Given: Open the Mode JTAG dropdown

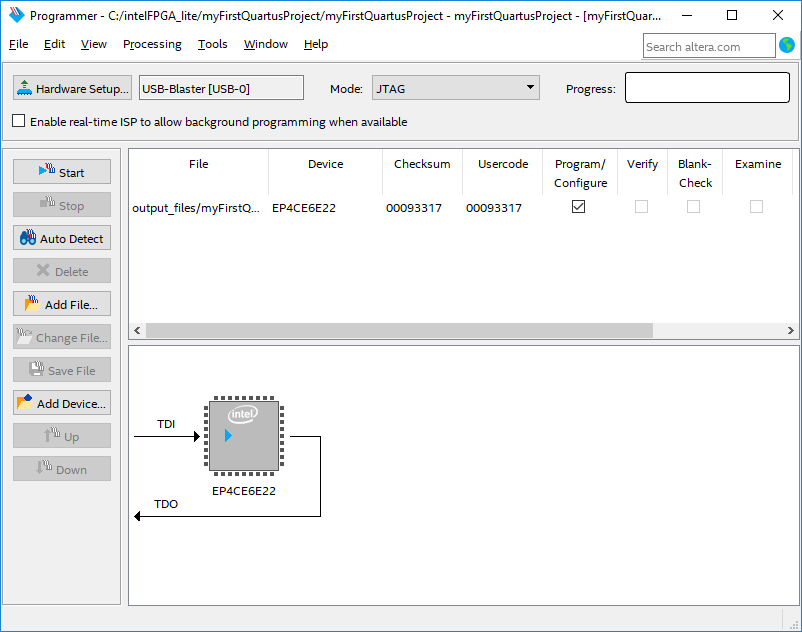Looking at the screenshot, I should pyautogui.click(x=456, y=88).
